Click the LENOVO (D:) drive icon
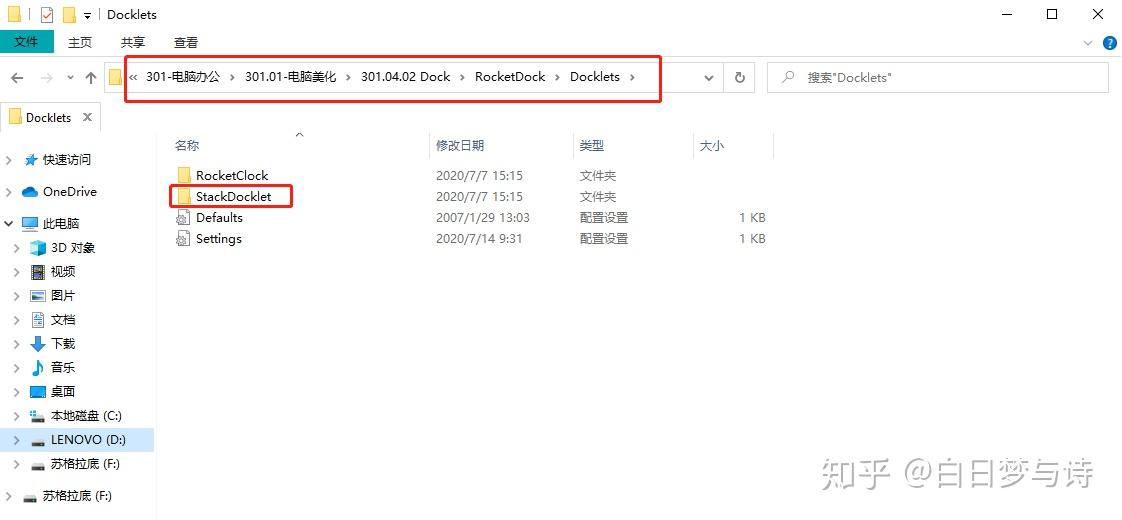 [x=38, y=441]
